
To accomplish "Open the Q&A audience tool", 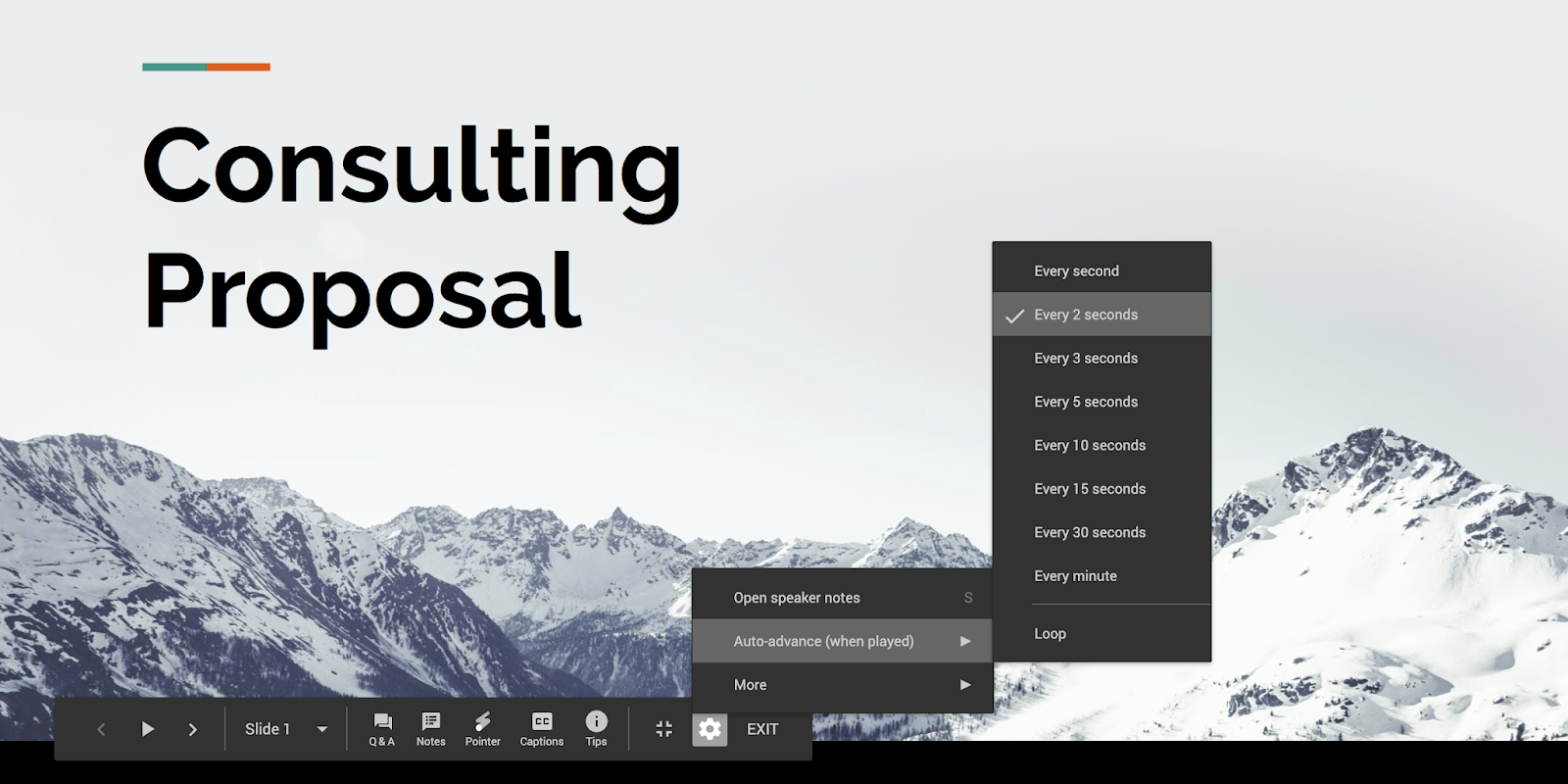I will 382,729.
